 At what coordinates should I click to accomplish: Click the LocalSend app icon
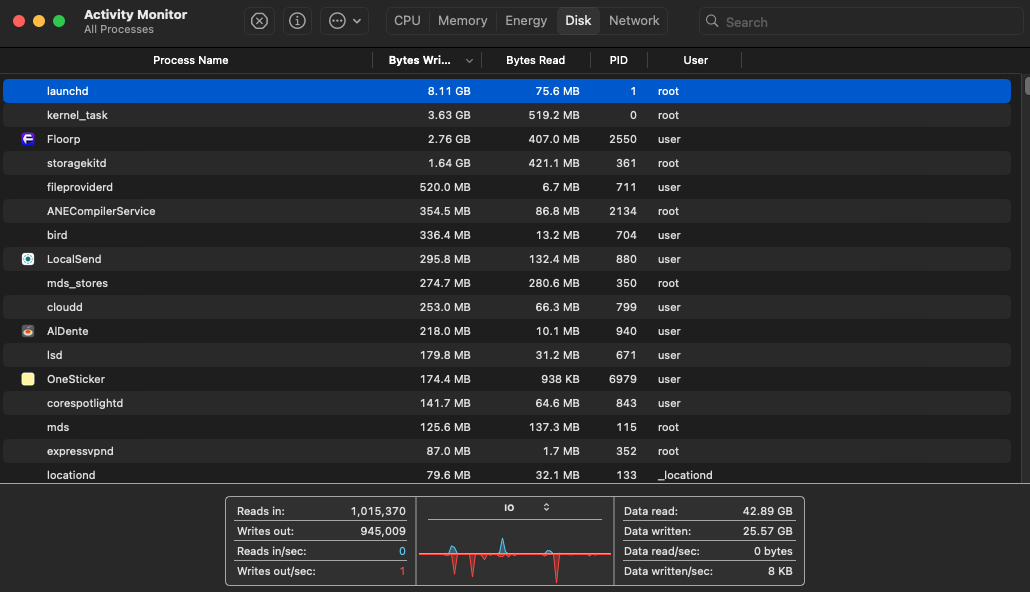[28, 259]
